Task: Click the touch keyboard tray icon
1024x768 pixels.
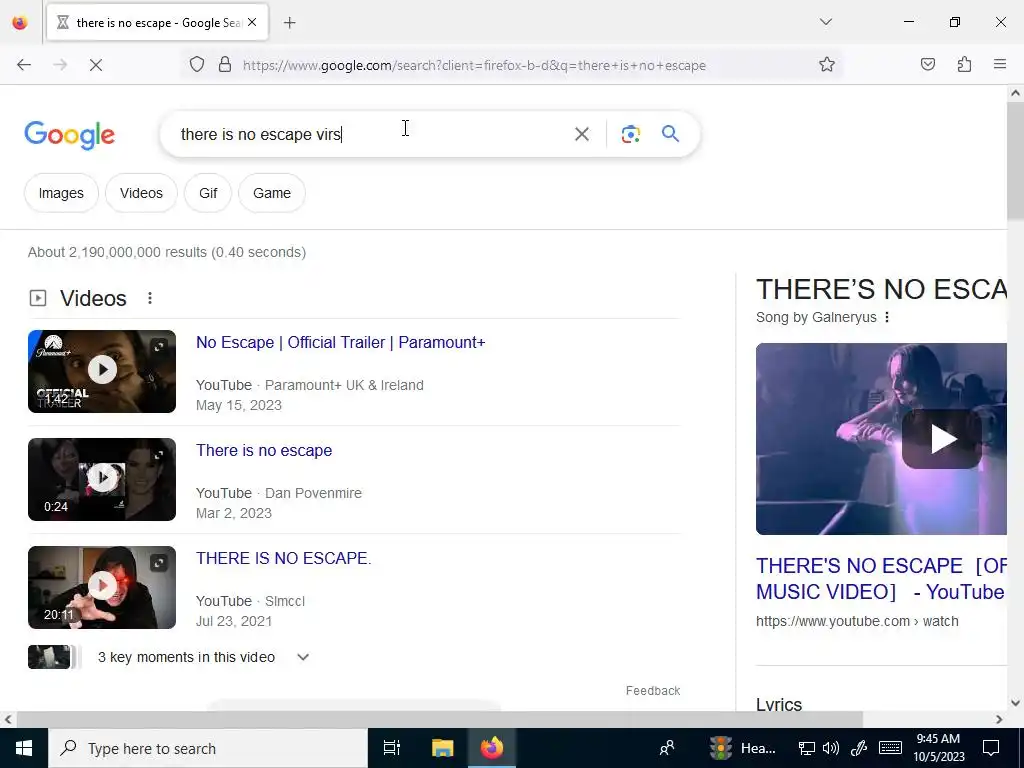Action: pyautogui.click(x=890, y=748)
